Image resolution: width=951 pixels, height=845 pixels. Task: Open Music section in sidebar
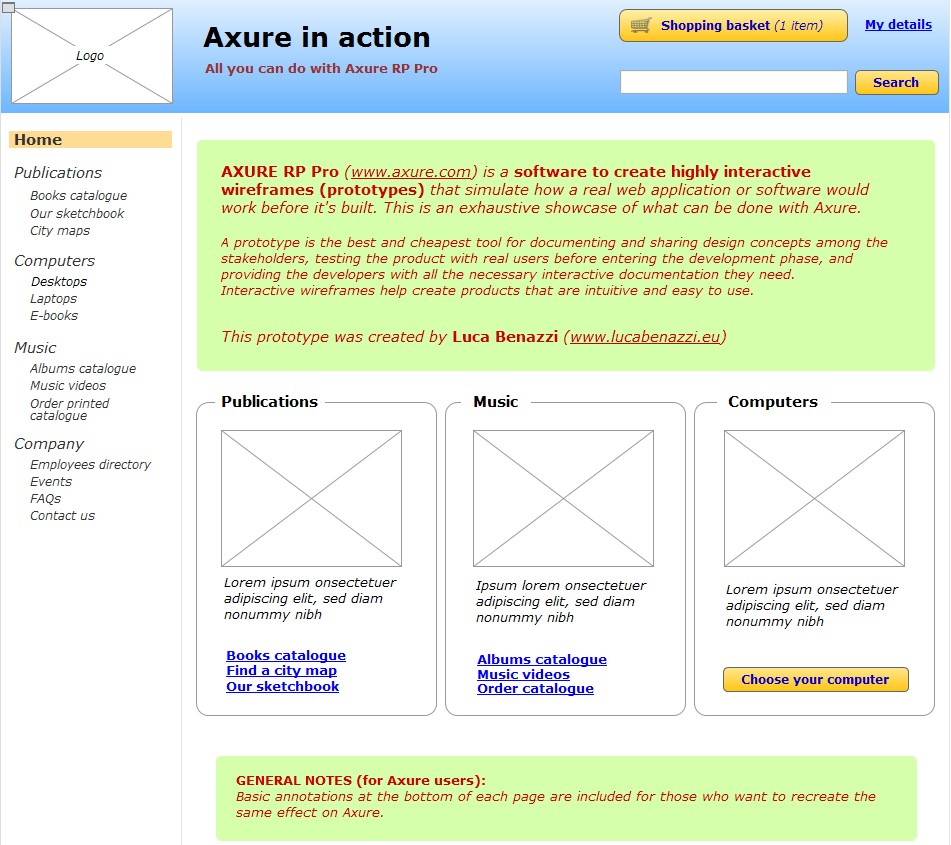point(35,348)
